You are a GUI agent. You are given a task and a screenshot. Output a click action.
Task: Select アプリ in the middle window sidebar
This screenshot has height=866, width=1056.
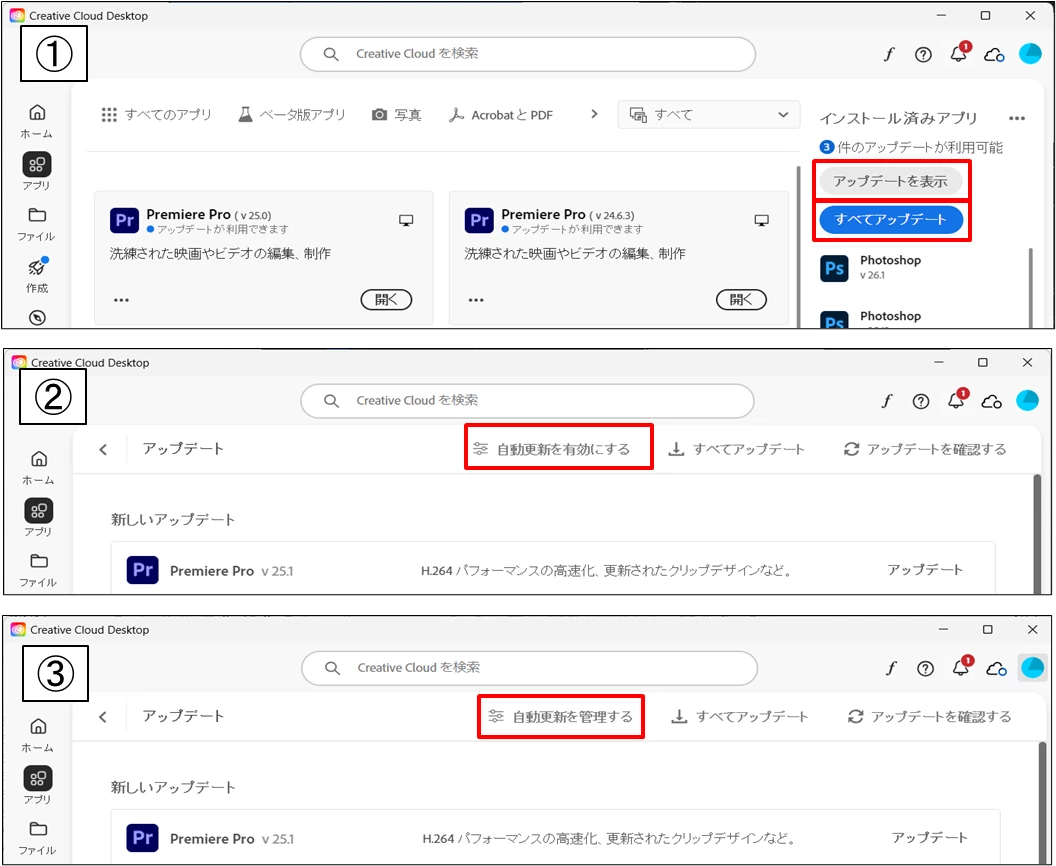tap(38, 518)
